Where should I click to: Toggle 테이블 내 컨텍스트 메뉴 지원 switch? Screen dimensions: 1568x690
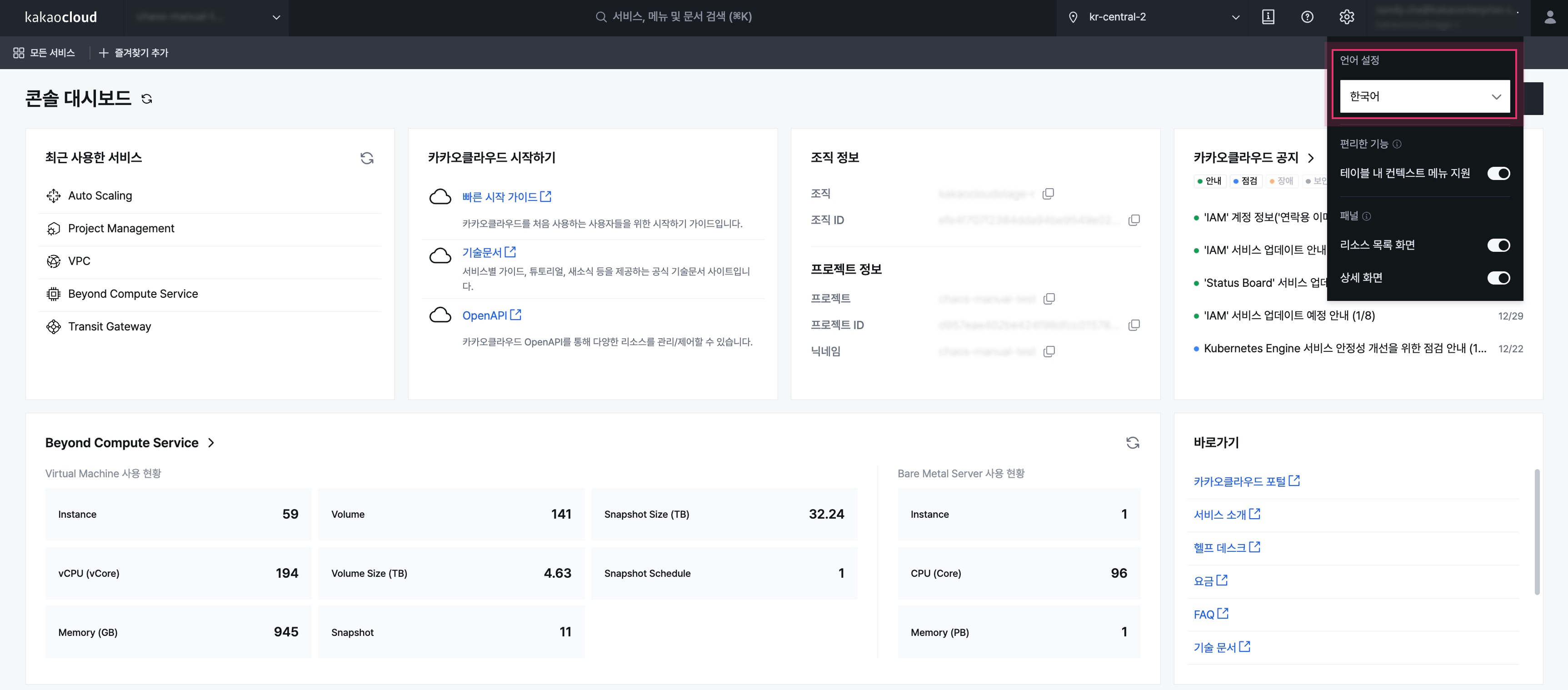(1498, 174)
